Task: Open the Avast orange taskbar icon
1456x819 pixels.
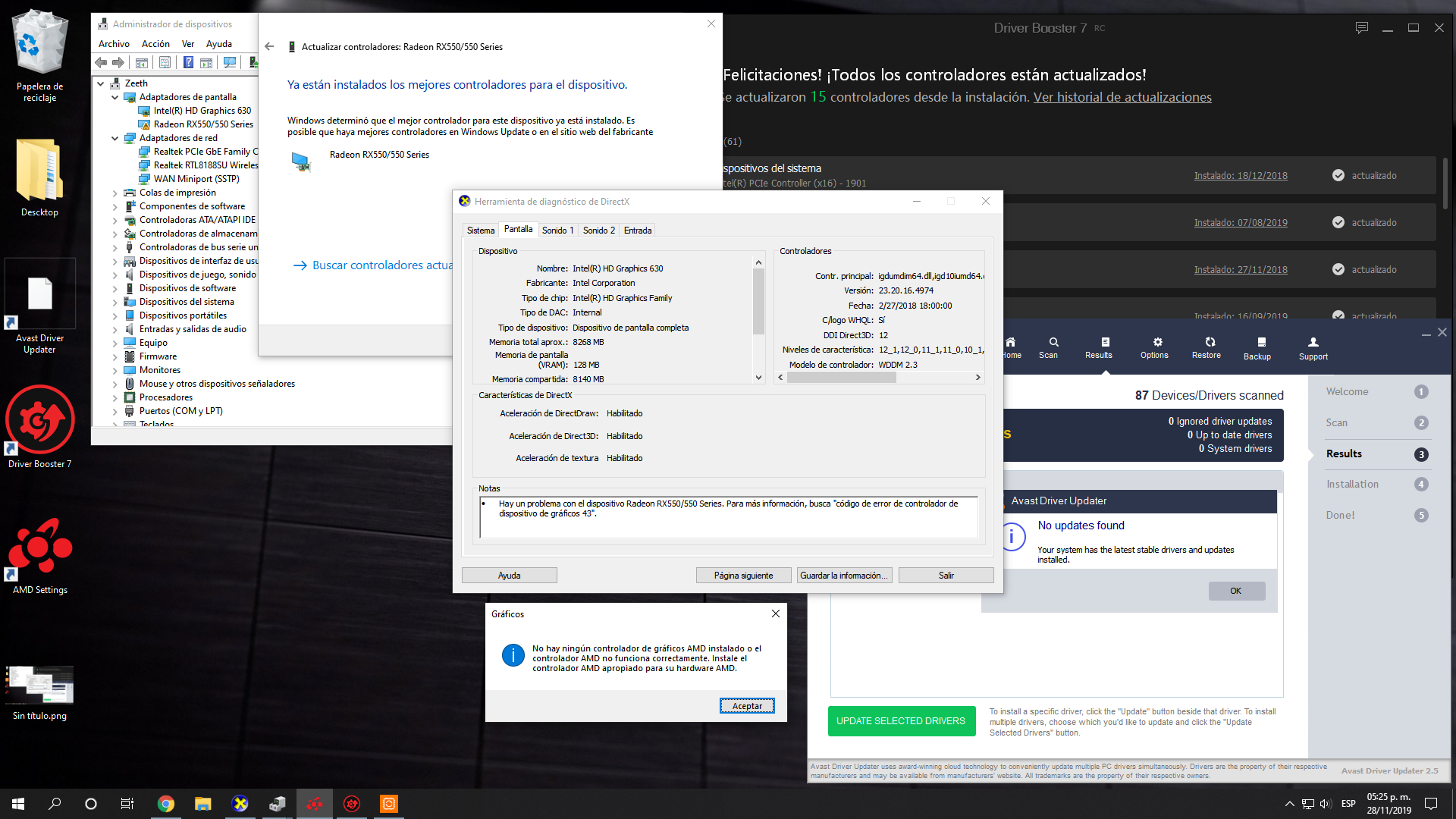Action: click(x=388, y=804)
